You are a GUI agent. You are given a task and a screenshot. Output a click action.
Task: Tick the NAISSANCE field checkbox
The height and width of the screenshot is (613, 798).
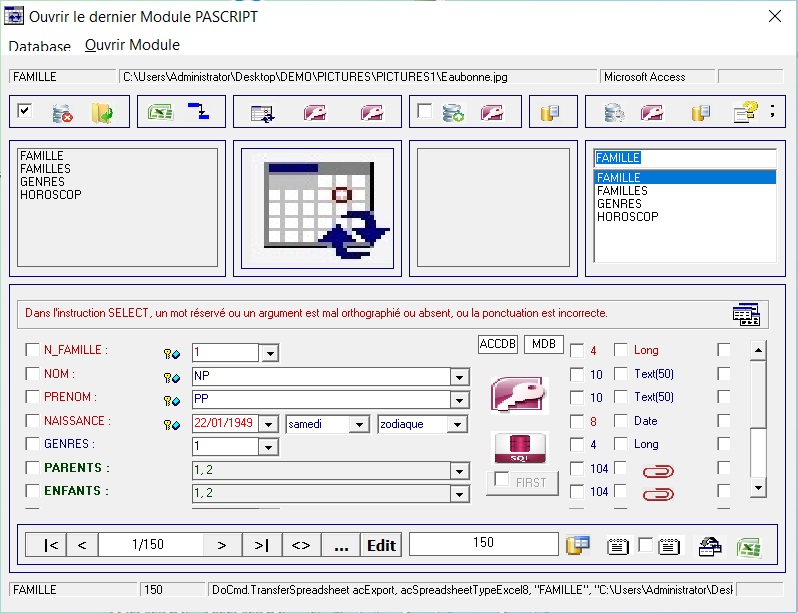coord(32,421)
